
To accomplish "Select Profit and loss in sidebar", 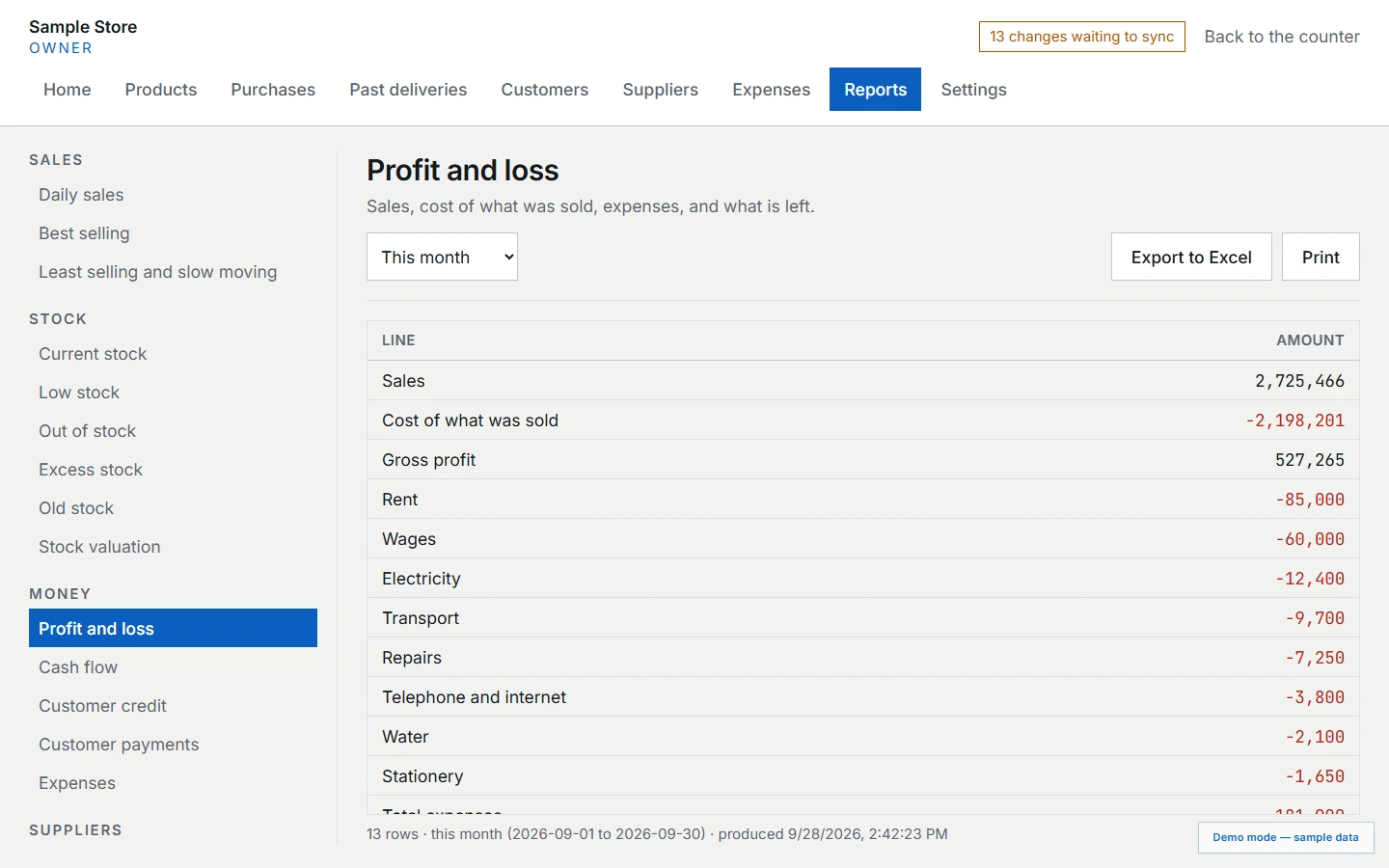I will click(174, 628).
